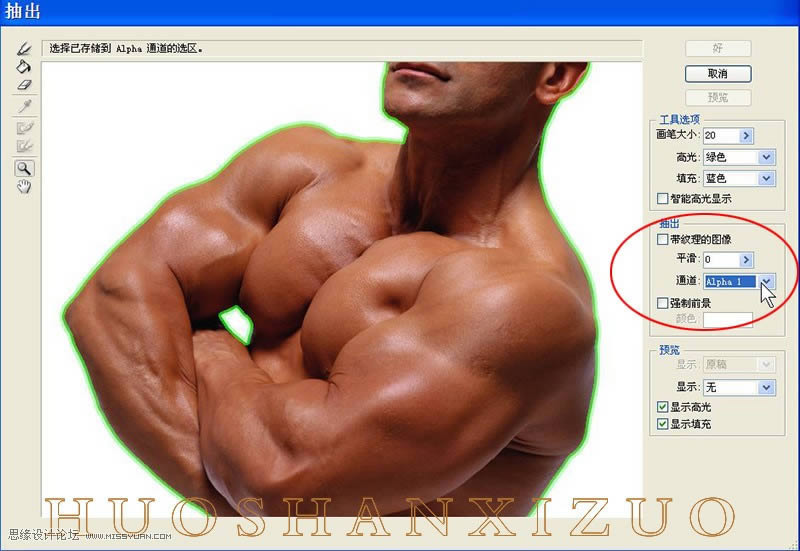This screenshot has height=551, width=800.
Task: Uncheck 显示高光 show highlight checkbox
Action: pos(662,408)
